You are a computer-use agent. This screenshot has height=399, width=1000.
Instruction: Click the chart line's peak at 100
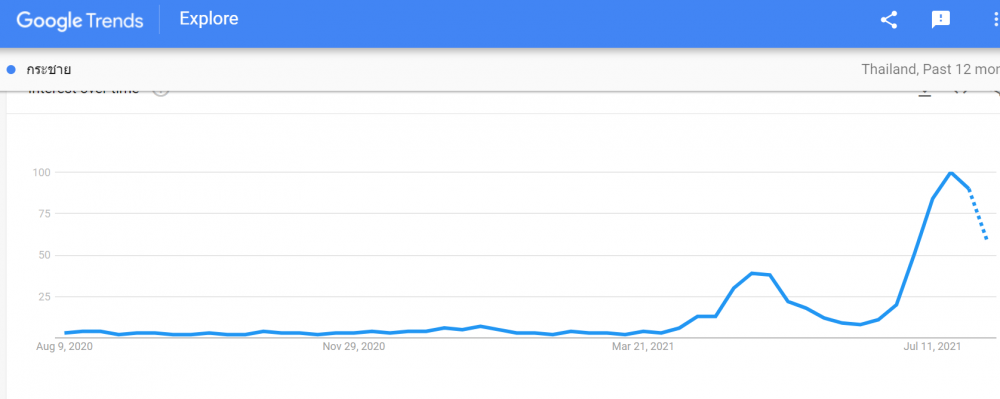(x=950, y=172)
